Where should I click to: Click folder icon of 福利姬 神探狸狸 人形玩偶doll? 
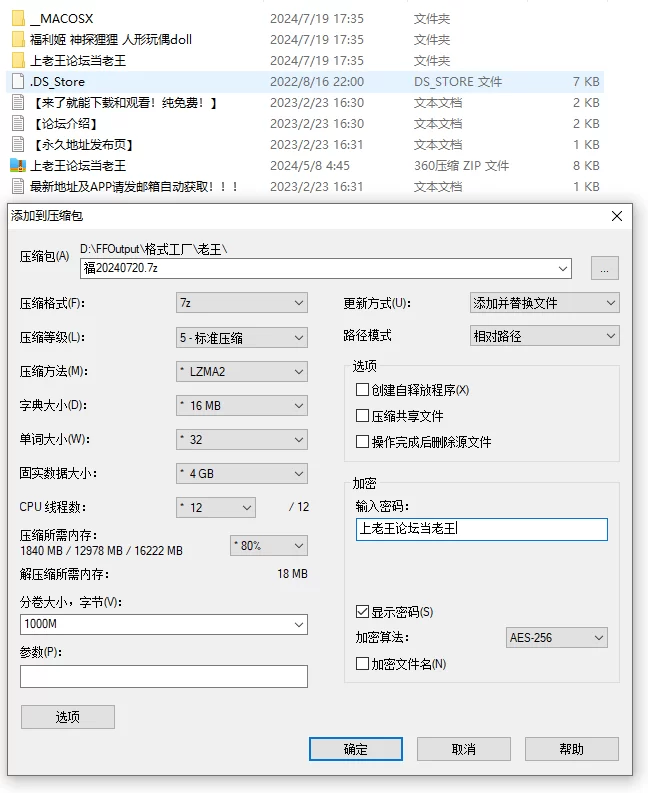tap(18, 39)
